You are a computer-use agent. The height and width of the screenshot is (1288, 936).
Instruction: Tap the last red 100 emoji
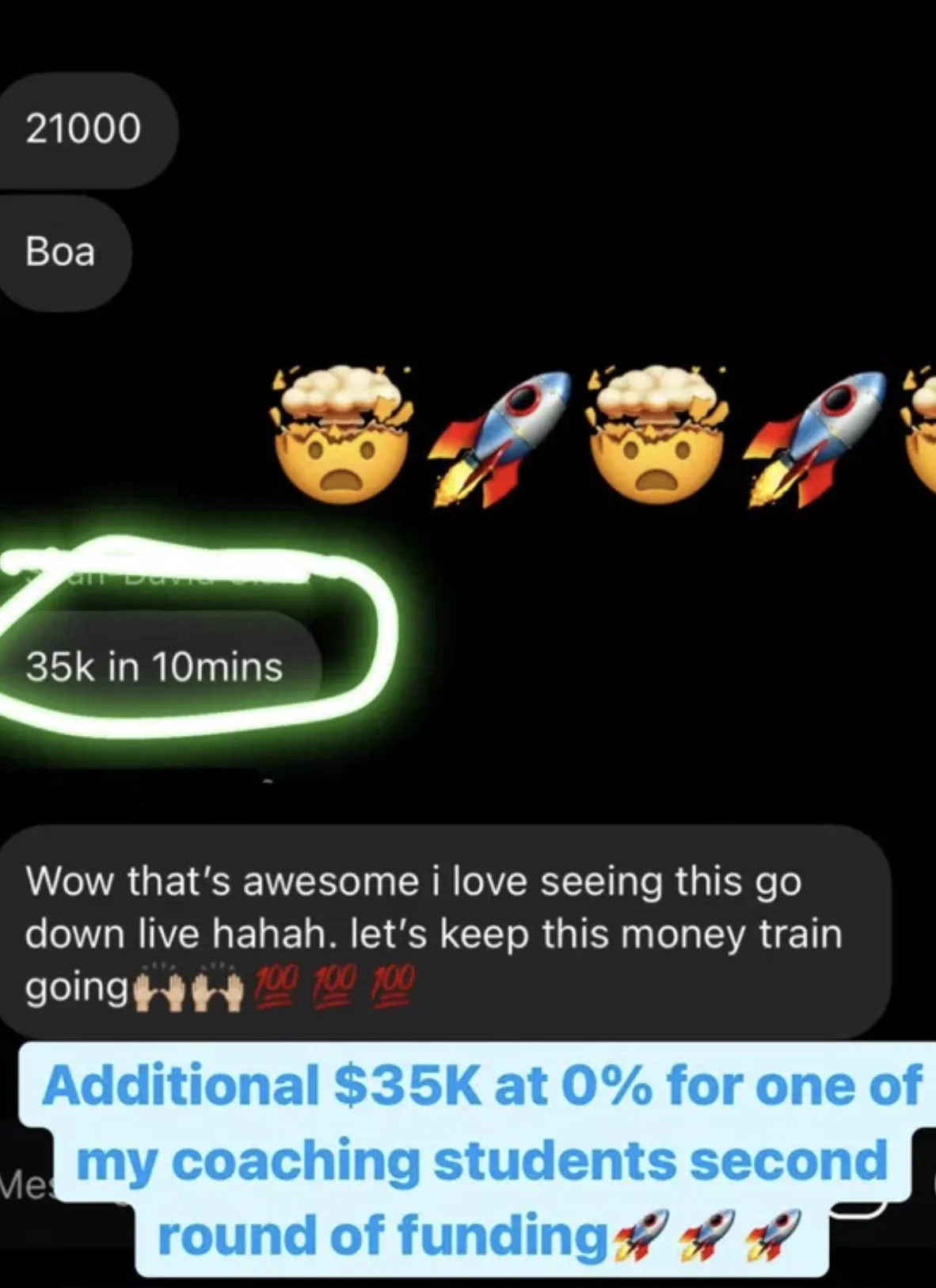[x=391, y=988]
